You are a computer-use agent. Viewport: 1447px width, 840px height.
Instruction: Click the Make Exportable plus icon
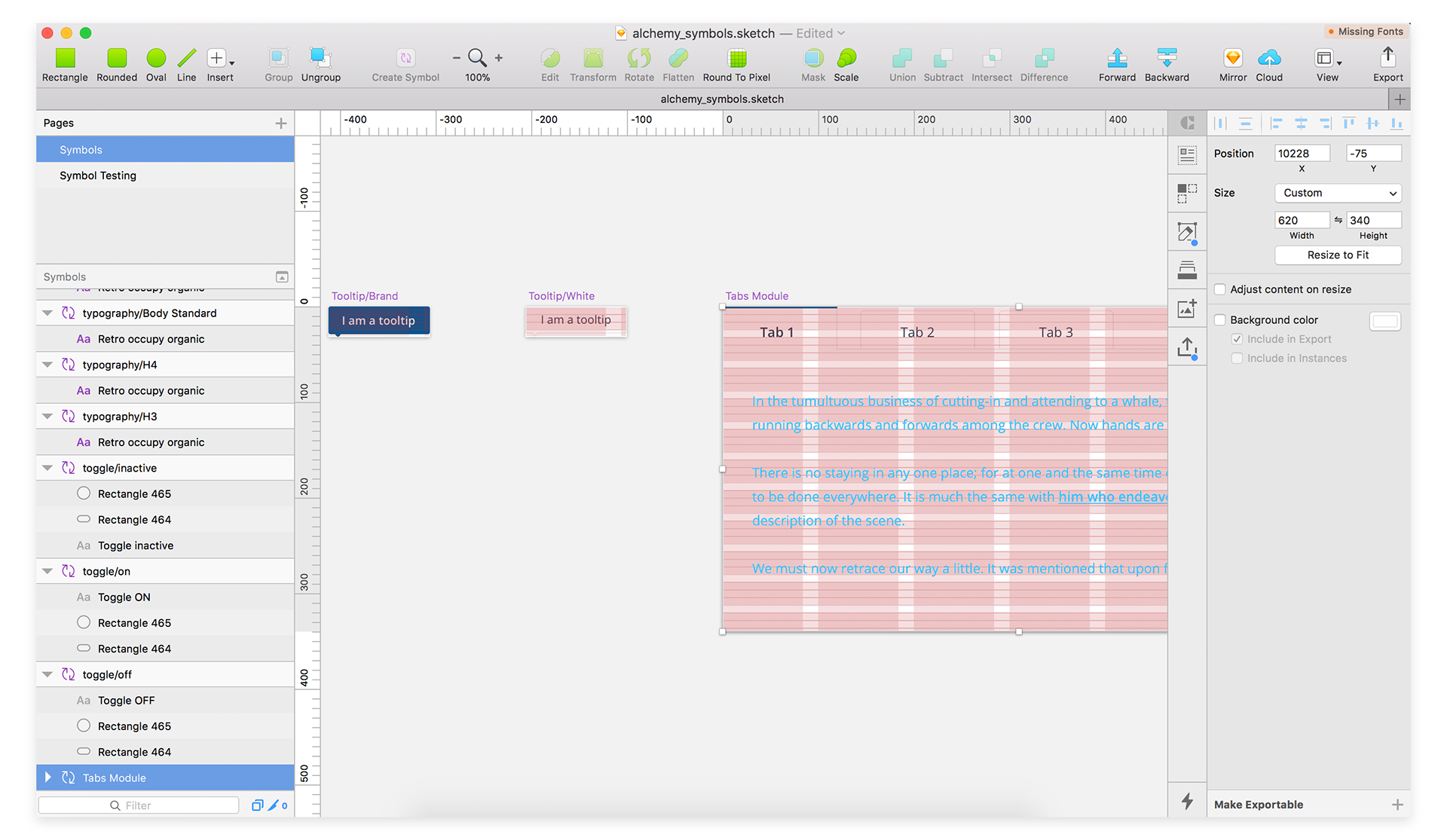coord(1397,805)
